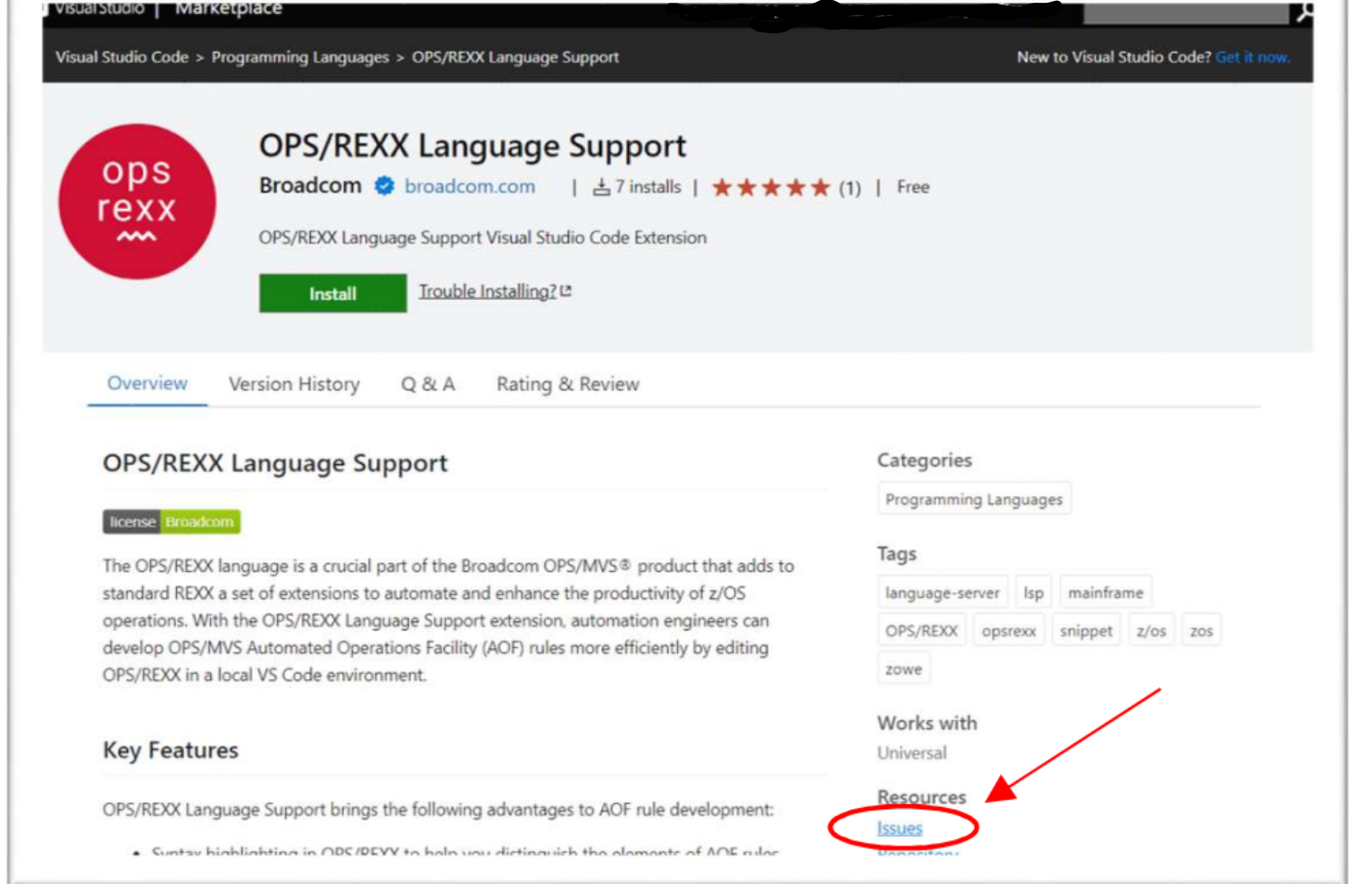Click the five-star rating icons

click(770, 188)
